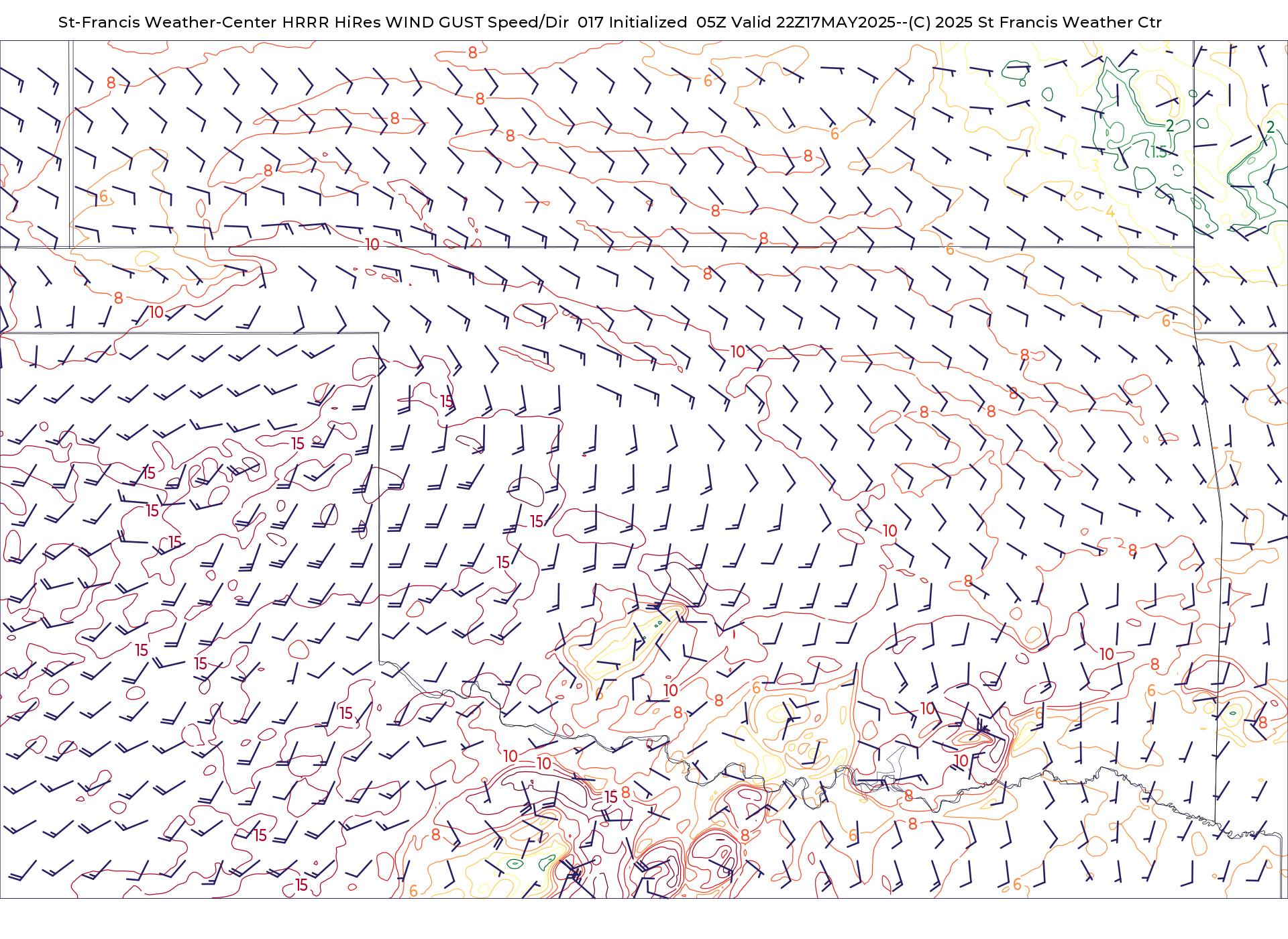Click the "05Z" initialization time text
The image size is (1288, 939).
click(x=712, y=22)
